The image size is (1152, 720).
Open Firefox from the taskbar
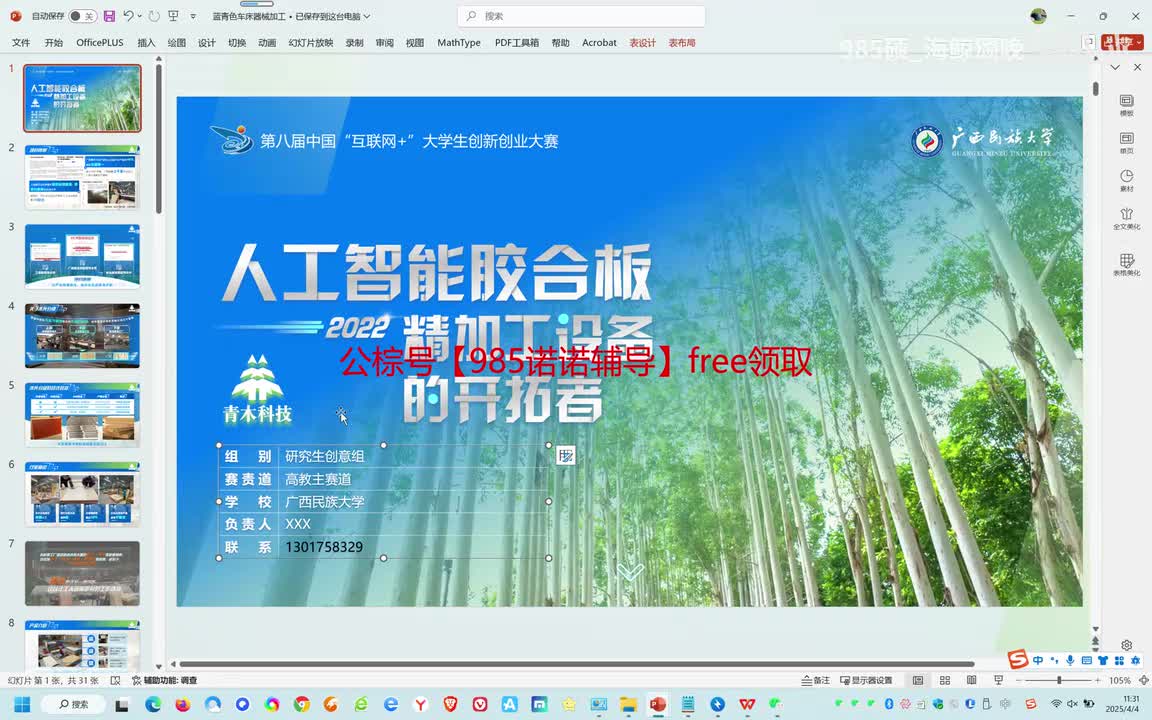(x=182, y=705)
